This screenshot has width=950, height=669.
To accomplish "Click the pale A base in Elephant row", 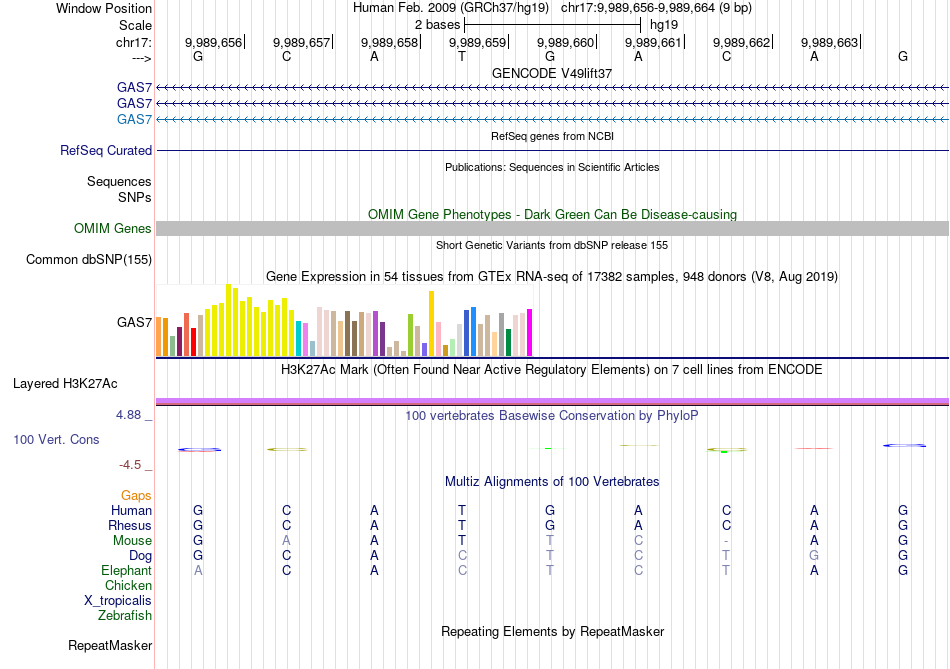I will (x=198, y=571).
